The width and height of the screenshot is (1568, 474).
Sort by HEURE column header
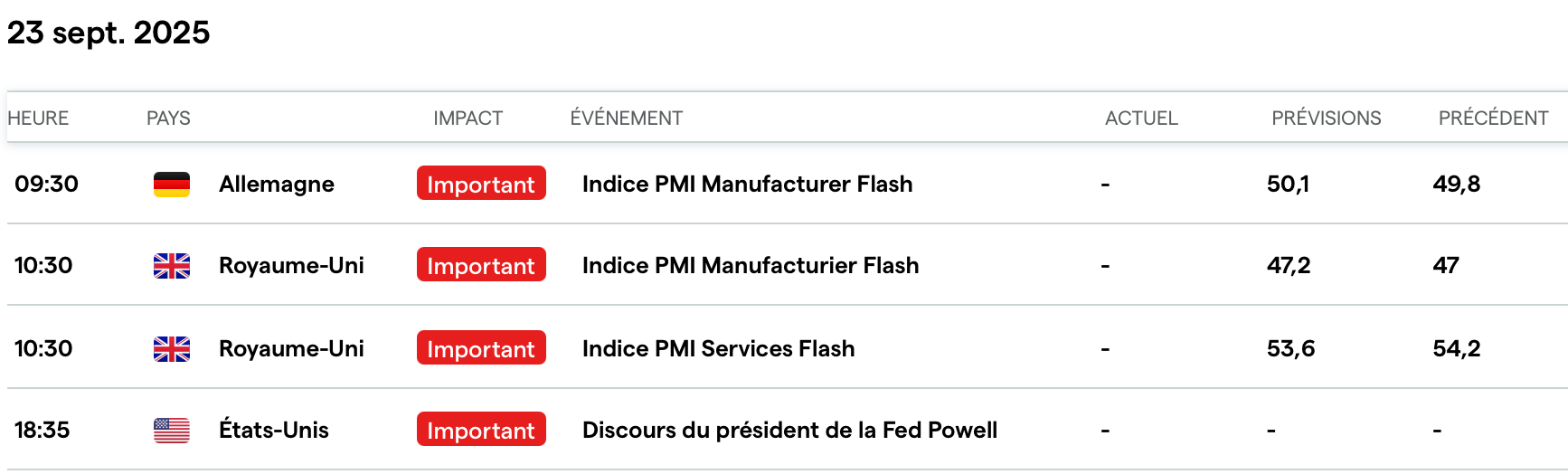38,118
